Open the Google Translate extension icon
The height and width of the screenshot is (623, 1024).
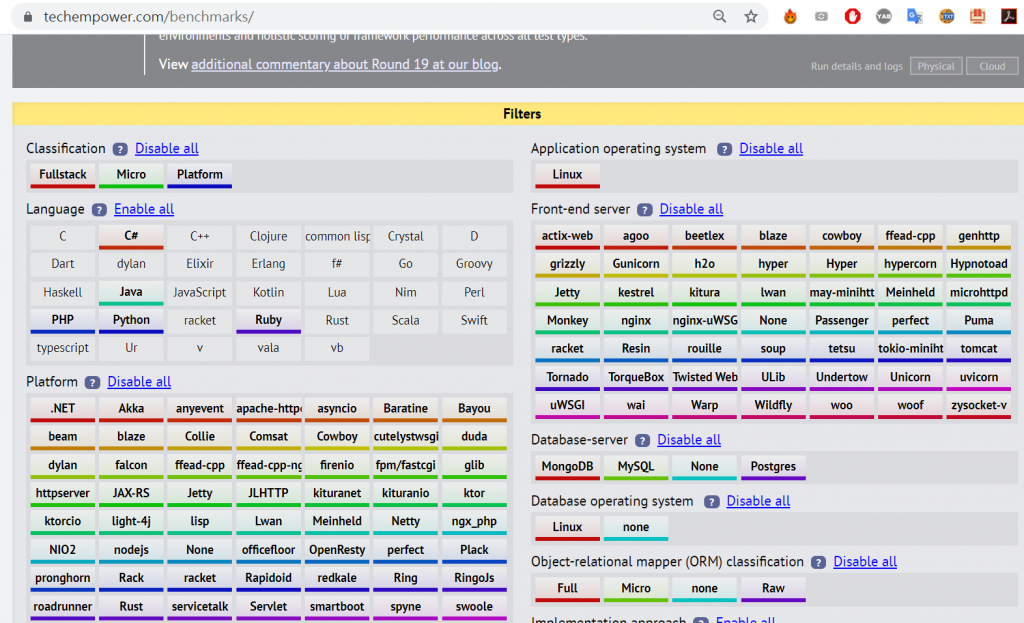[915, 16]
